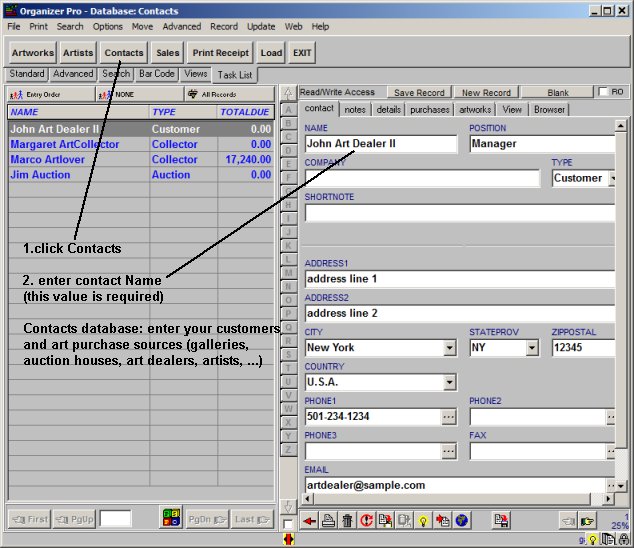
Task: Click the Artworks database button
Action: 32,53
